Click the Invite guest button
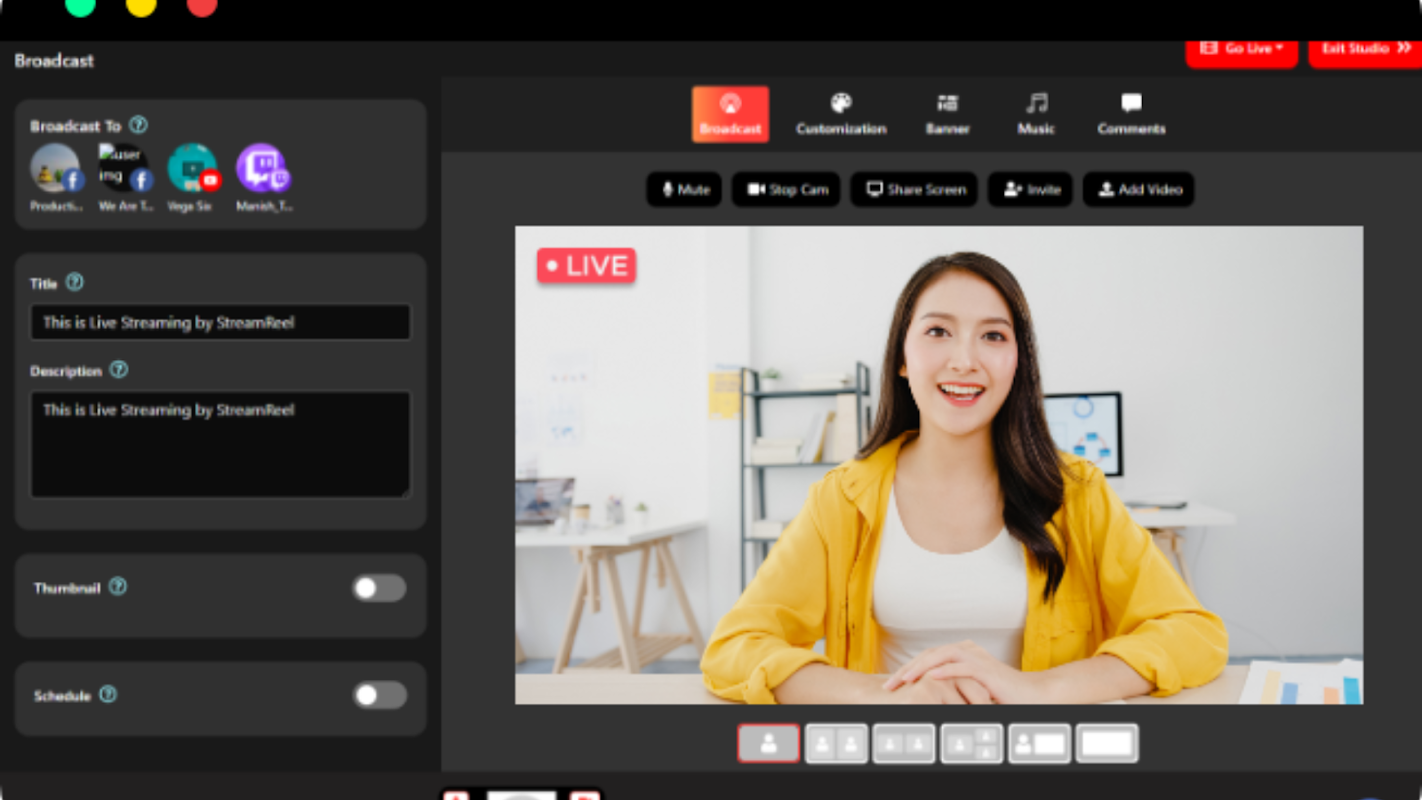1422x800 pixels. tap(1030, 189)
